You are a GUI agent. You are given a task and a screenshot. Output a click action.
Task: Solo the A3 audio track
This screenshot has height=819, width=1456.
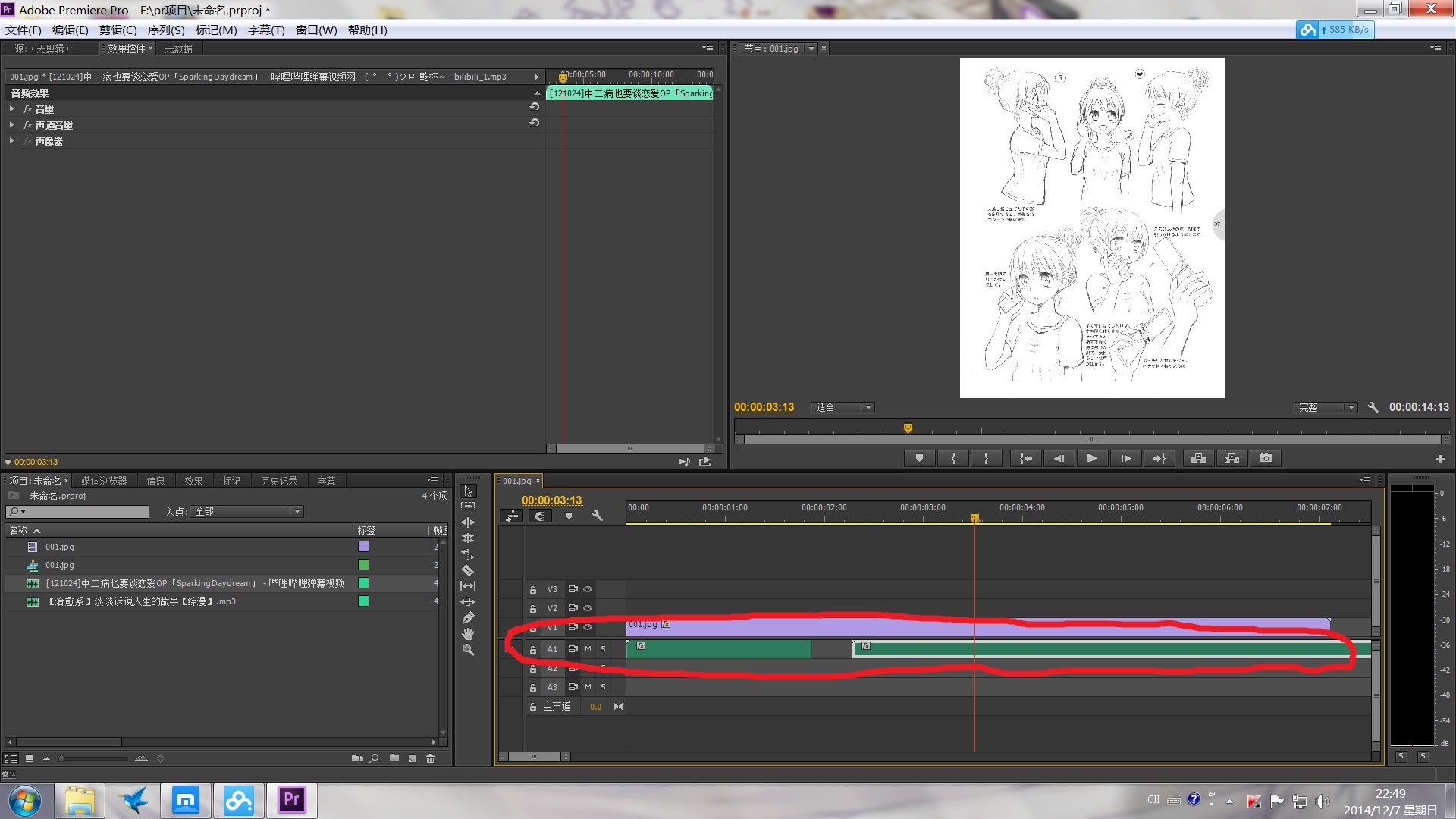(x=604, y=687)
